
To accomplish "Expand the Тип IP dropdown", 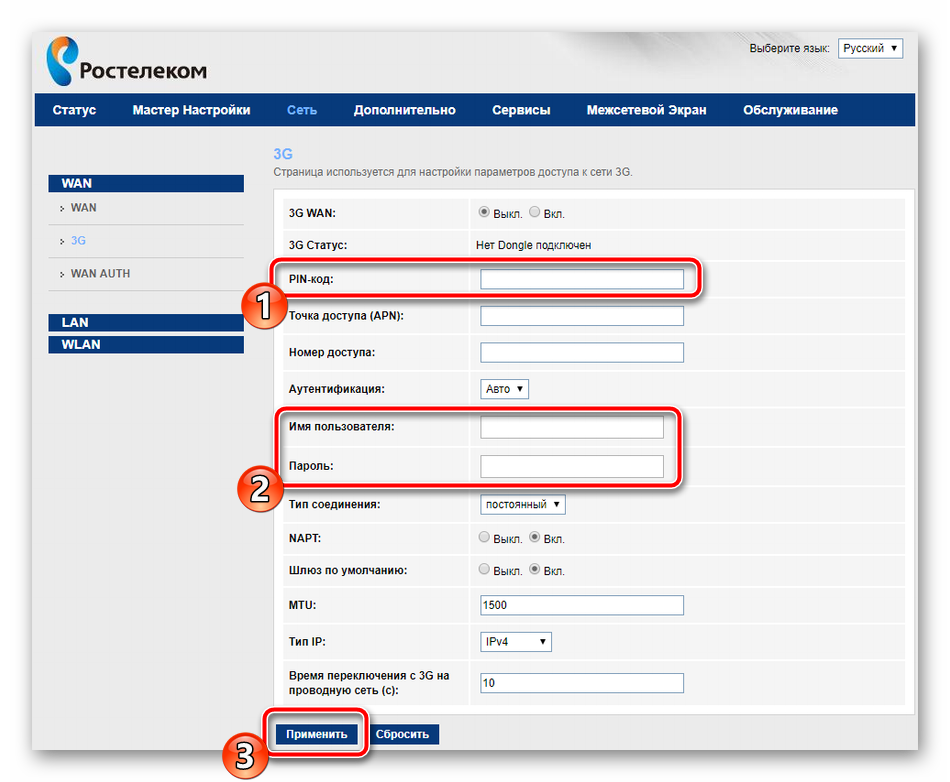I will tap(515, 641).
